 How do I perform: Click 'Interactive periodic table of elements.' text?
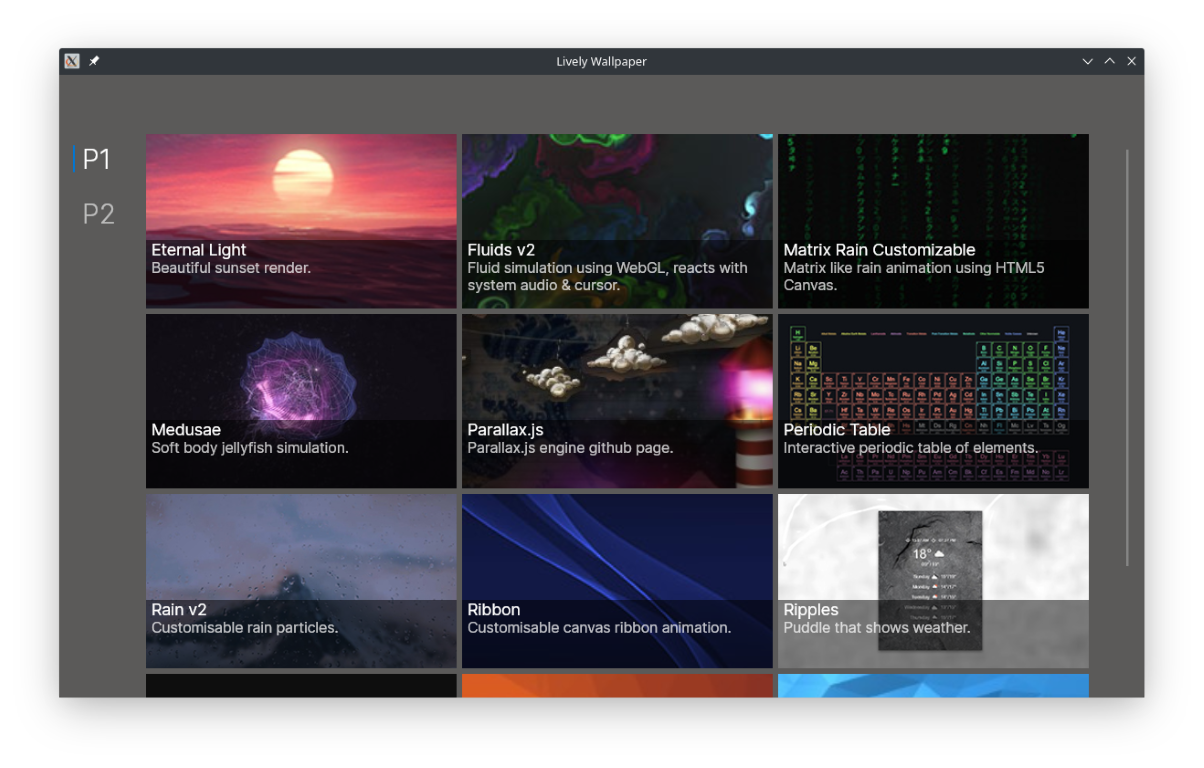point(911,448)
